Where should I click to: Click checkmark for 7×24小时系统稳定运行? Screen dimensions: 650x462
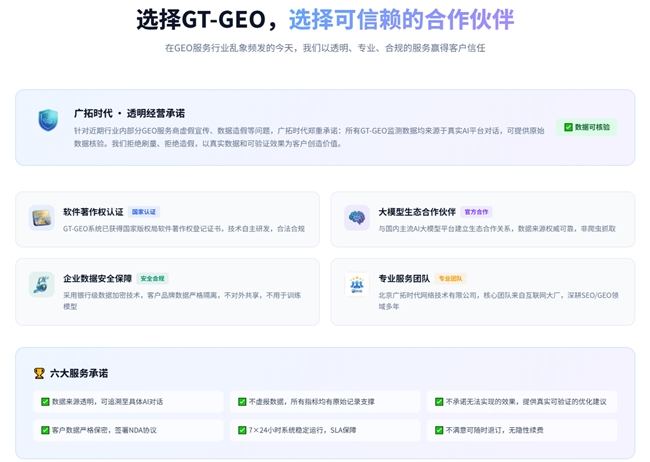click(242, 430)
